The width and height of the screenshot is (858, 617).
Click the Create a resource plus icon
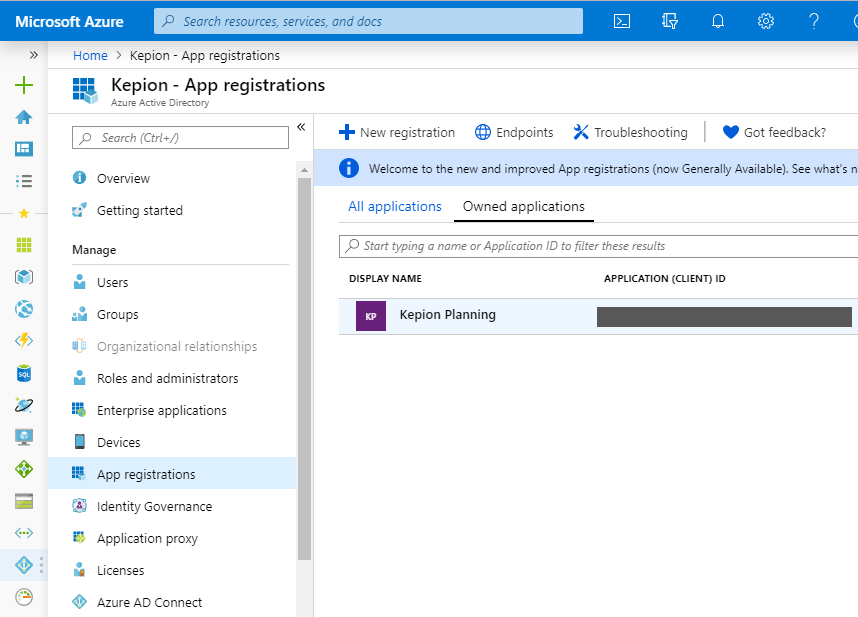(x=22, y=85)
